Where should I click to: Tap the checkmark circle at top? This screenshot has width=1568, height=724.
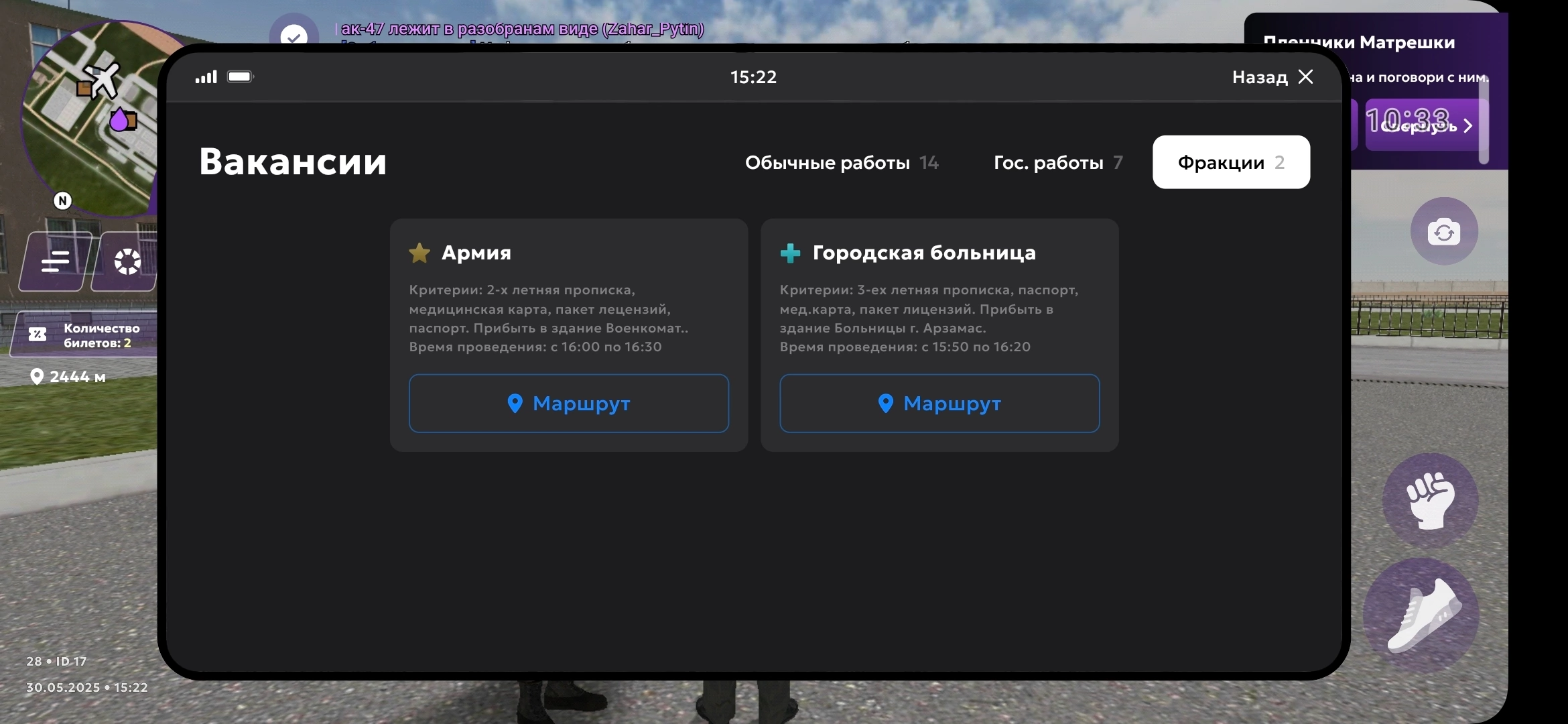click(x=293, y=35)
